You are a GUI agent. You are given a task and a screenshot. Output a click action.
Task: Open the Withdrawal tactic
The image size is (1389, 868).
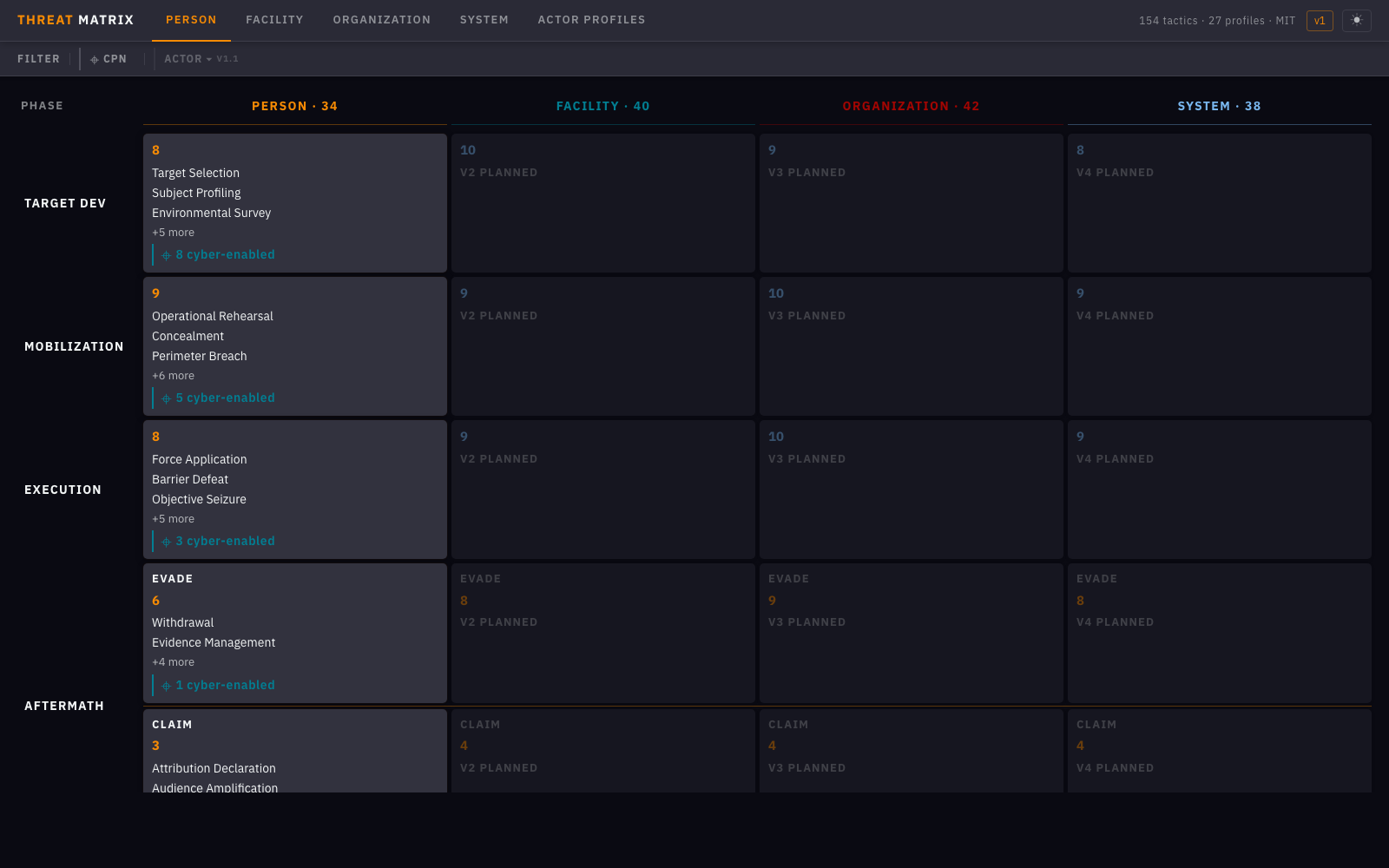183,622
